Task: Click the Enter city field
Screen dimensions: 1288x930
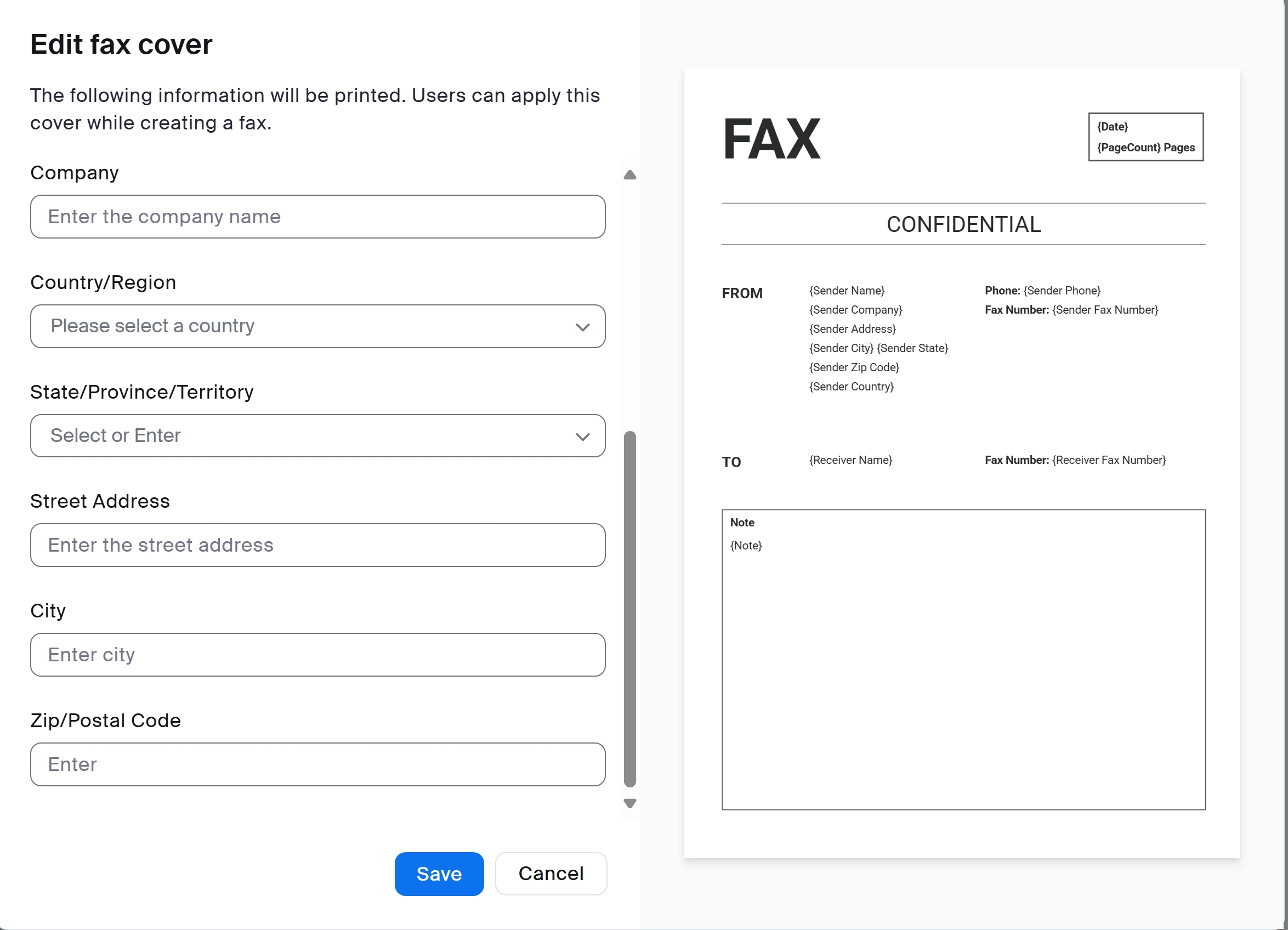Action: 317,655
